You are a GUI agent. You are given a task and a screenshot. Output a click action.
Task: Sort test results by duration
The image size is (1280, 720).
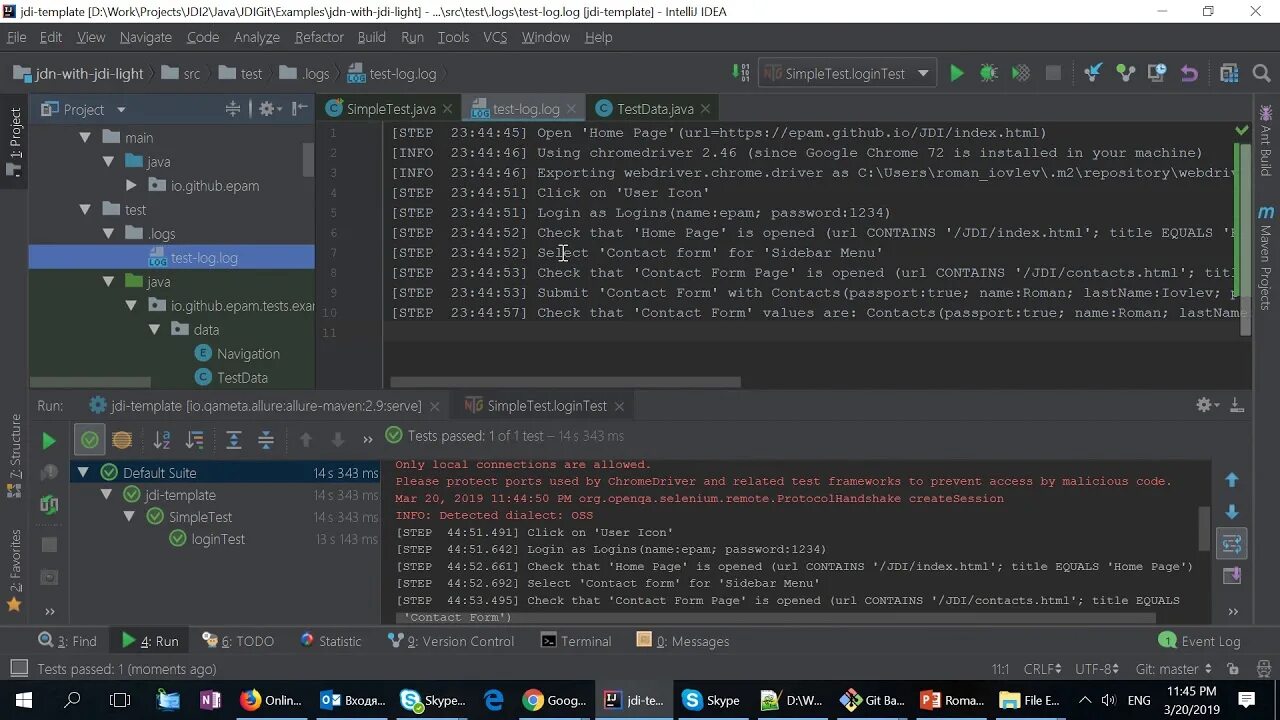click(x=194, y=439)
